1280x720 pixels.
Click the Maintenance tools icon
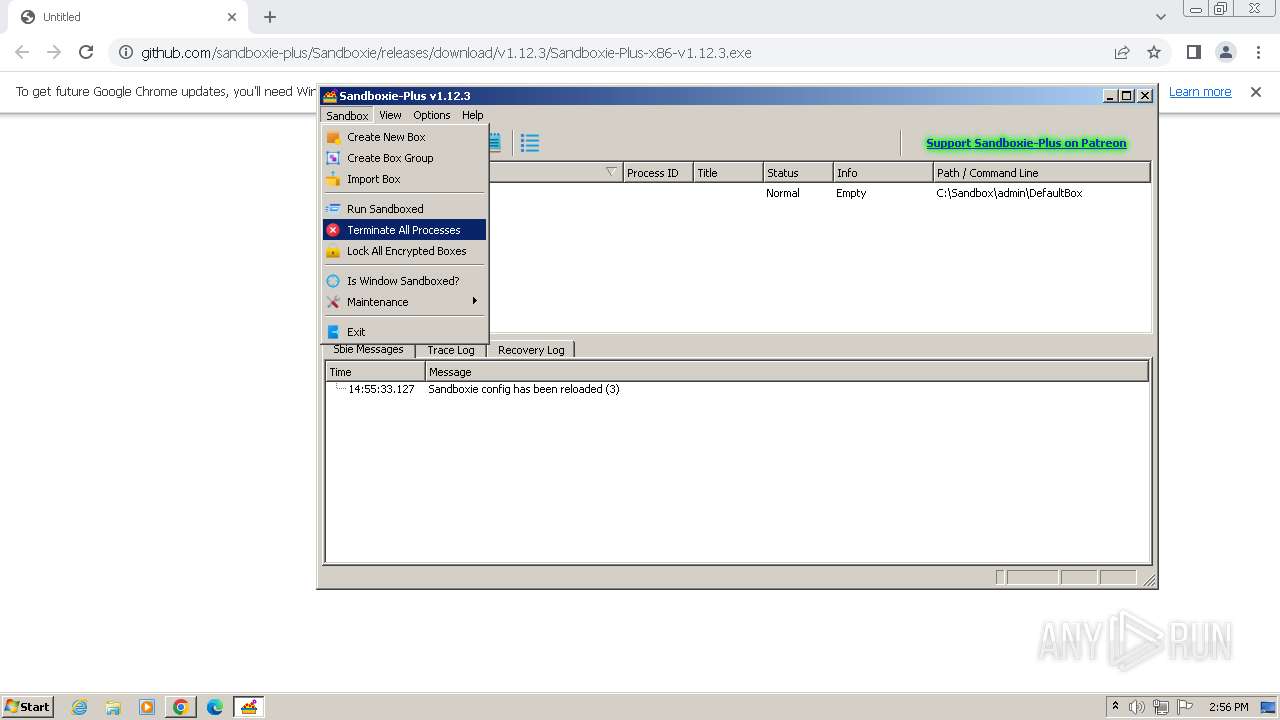(x=333, y=302)
